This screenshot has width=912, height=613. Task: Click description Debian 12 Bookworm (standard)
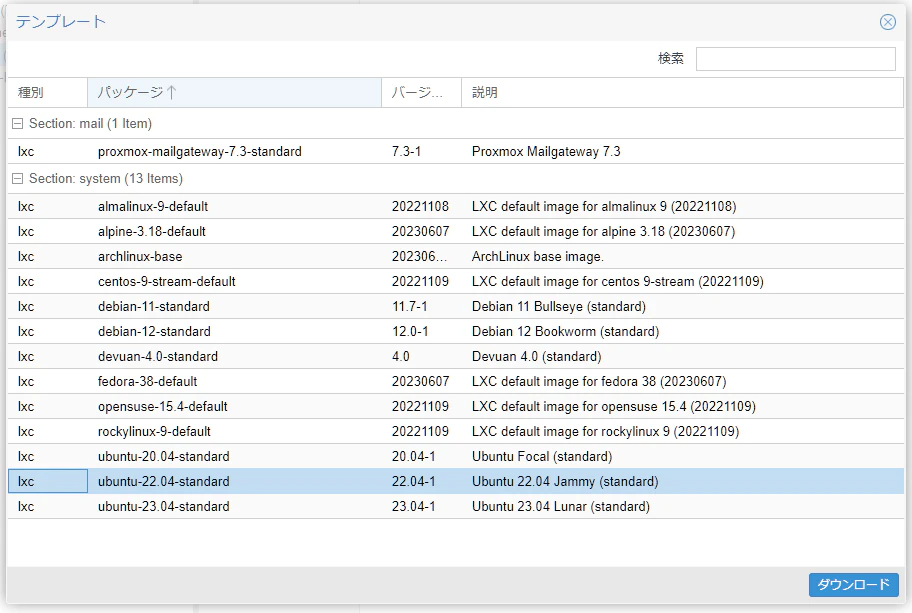565,332
